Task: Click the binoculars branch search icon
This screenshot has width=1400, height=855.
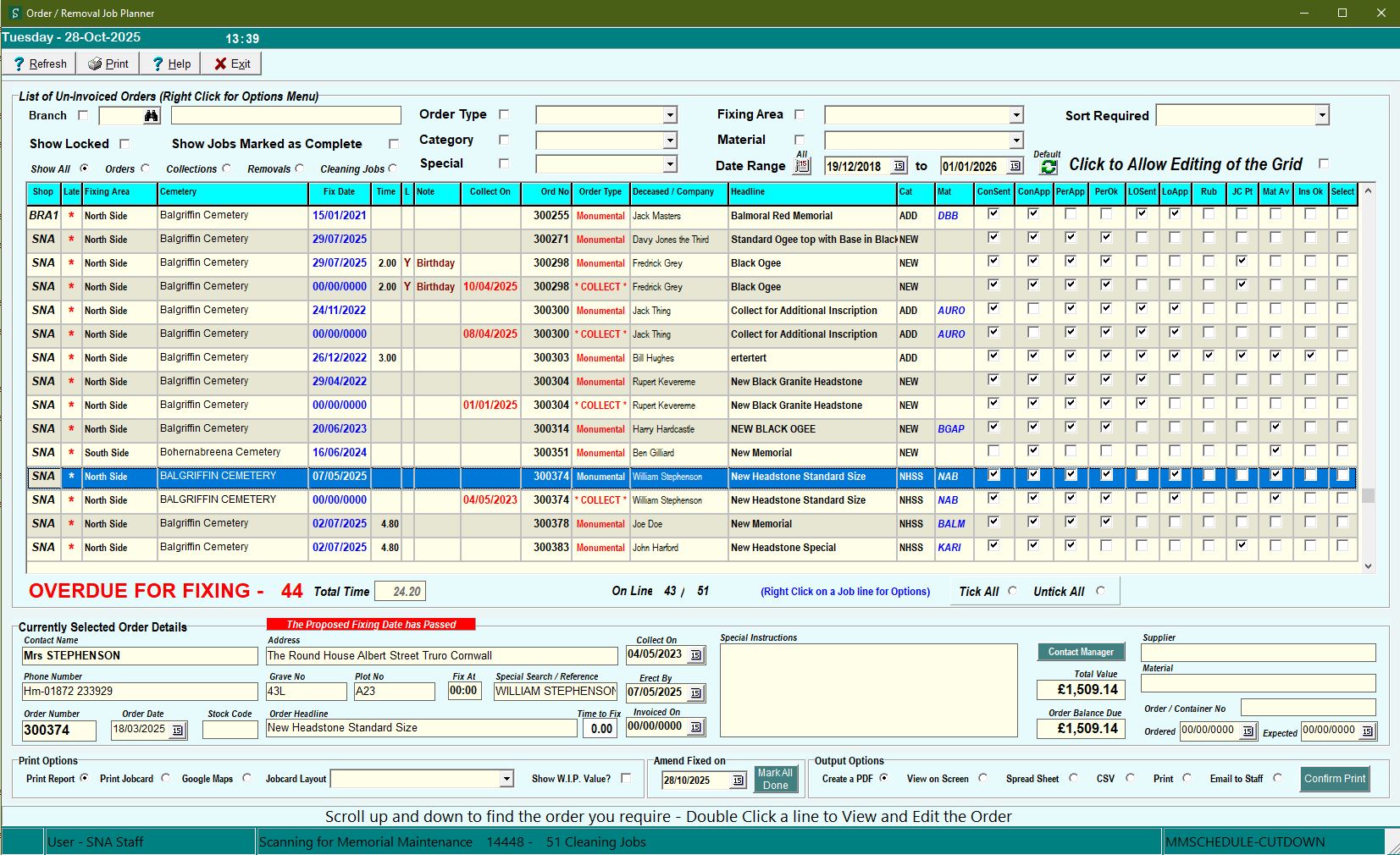Action: click(x=151, y=116)
